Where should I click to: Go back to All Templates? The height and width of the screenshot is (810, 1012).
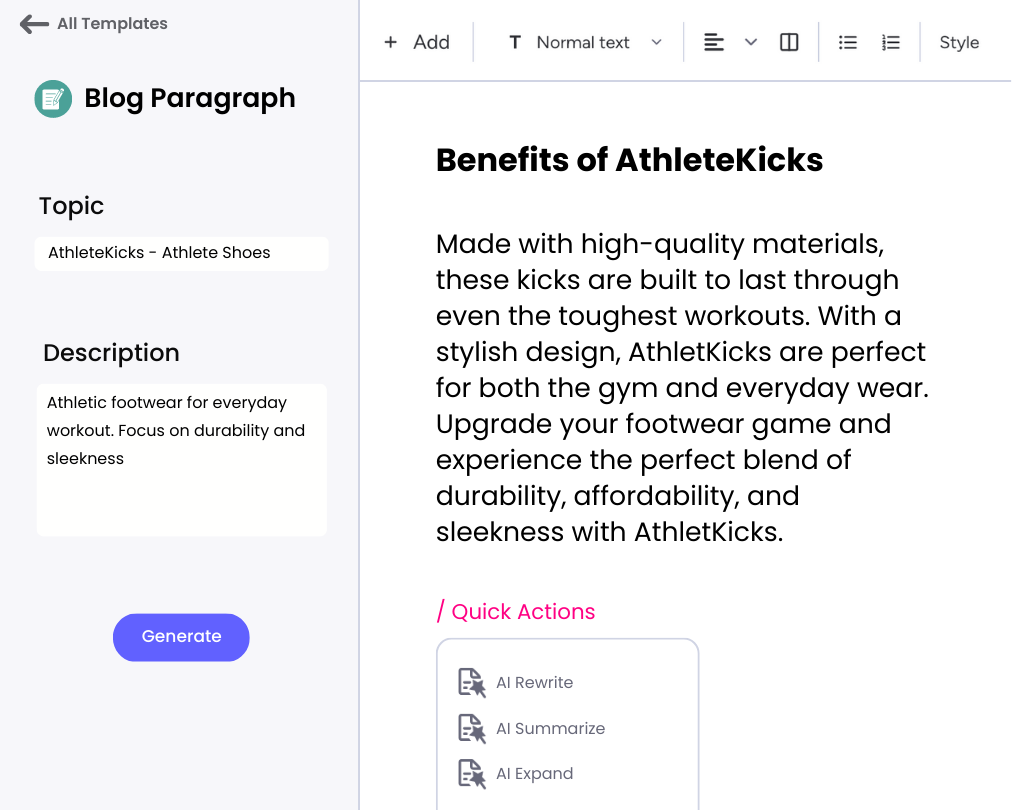point(112,24)
